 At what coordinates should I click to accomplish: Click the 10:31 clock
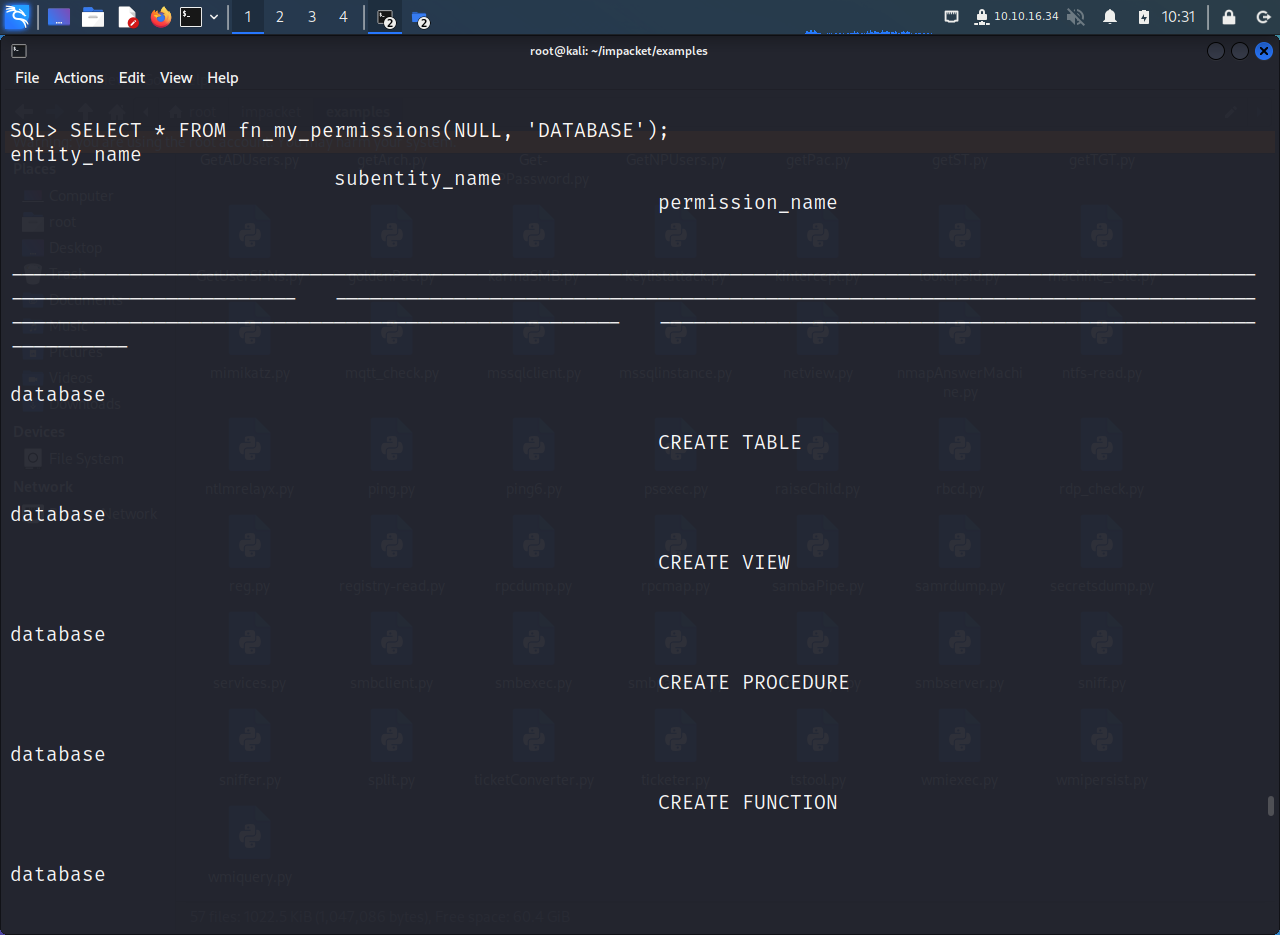click(x=1179, y=17)
